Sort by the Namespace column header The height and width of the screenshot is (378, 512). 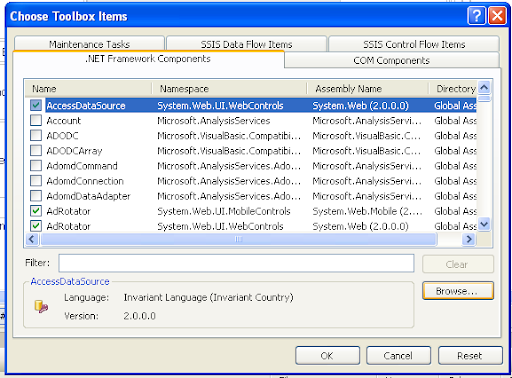click(x=229, y=89)
